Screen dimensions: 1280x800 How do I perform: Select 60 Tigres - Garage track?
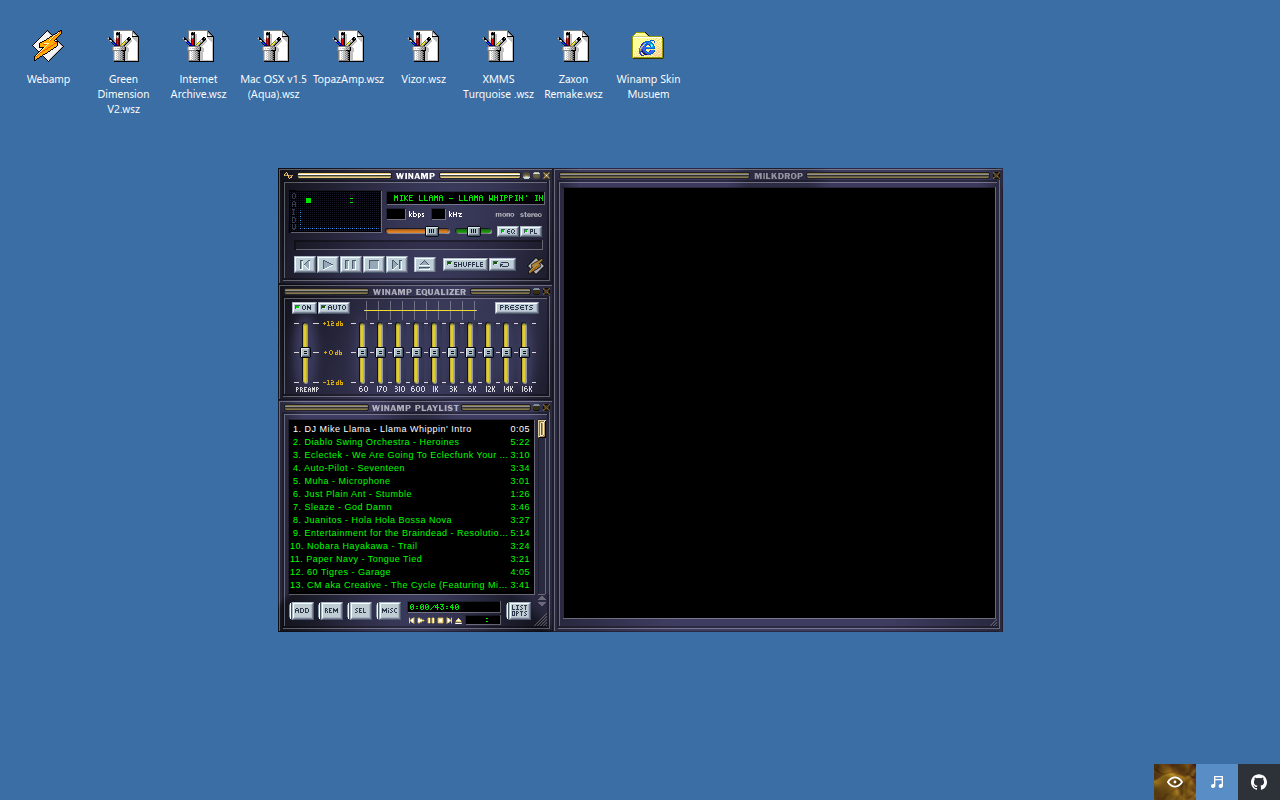411,572
